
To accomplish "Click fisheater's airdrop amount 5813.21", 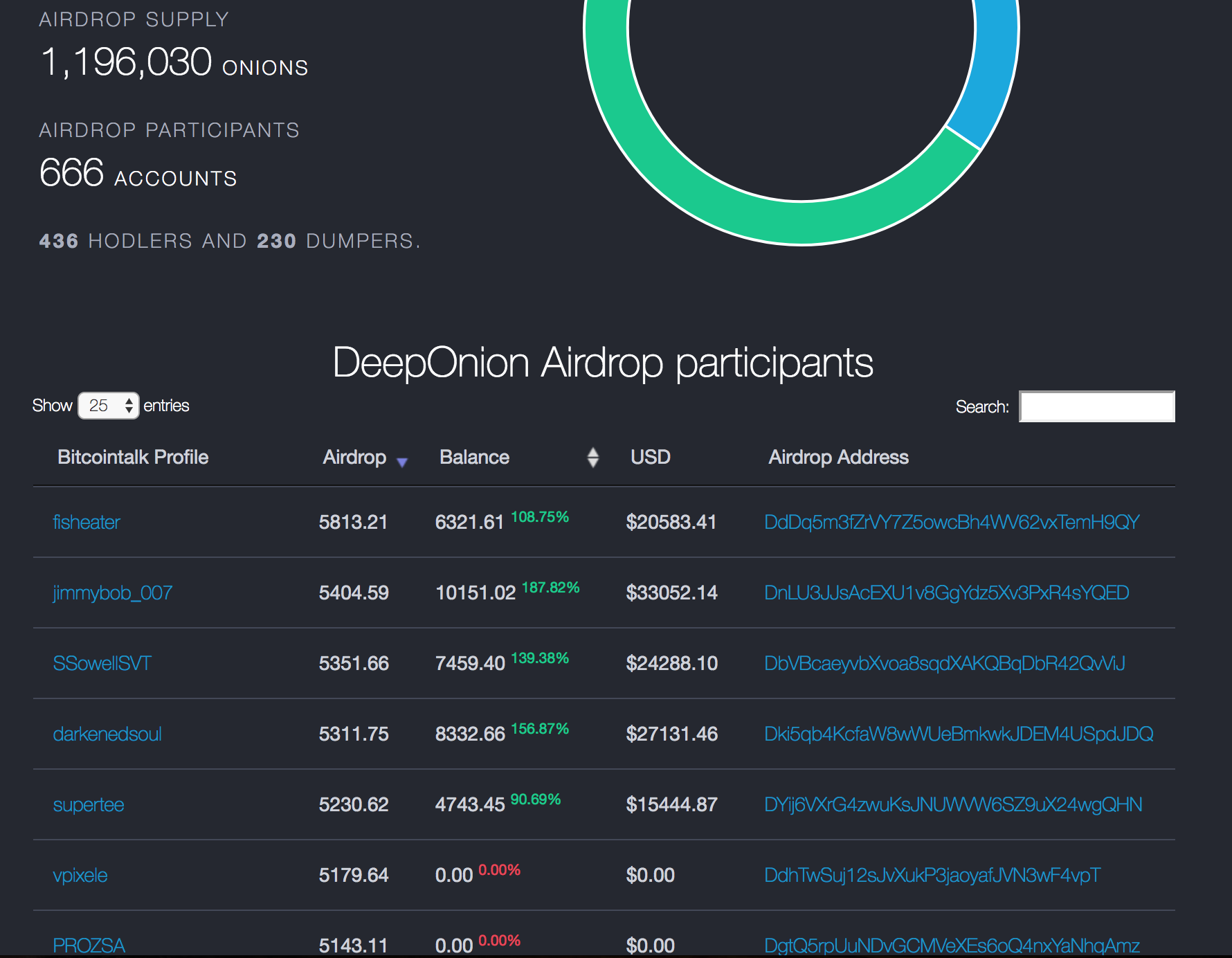I will point(353,523).
